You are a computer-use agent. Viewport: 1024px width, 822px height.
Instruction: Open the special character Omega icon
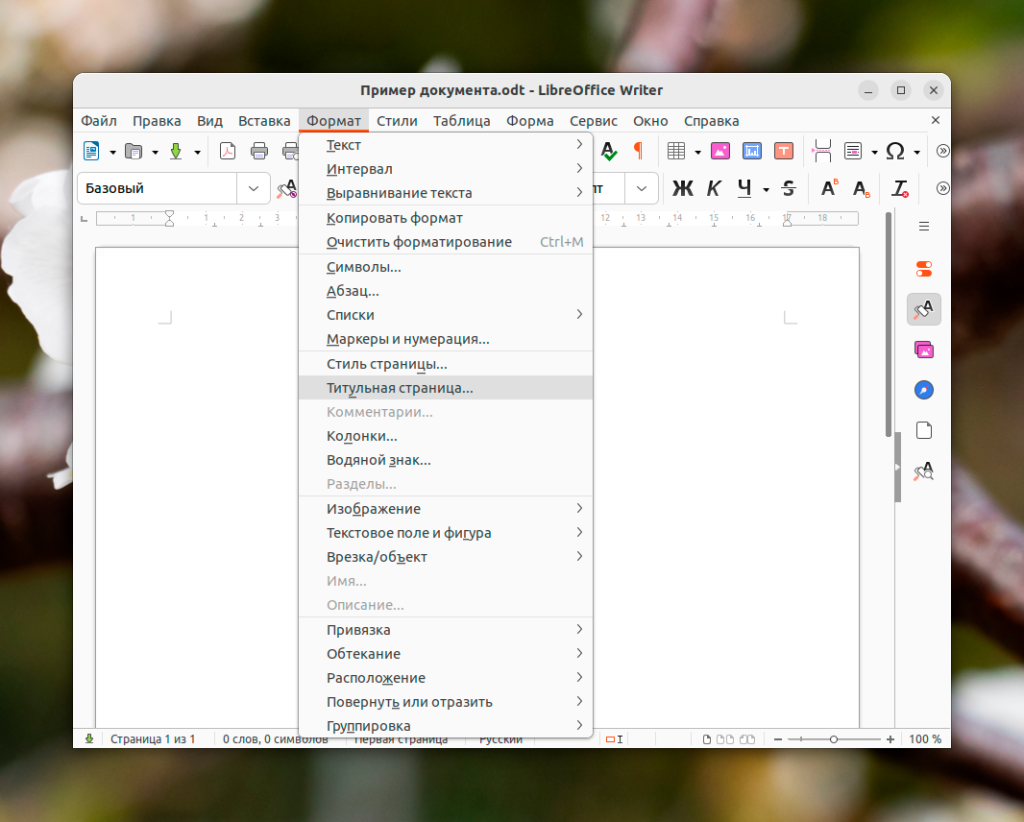(x=895, y=151)
